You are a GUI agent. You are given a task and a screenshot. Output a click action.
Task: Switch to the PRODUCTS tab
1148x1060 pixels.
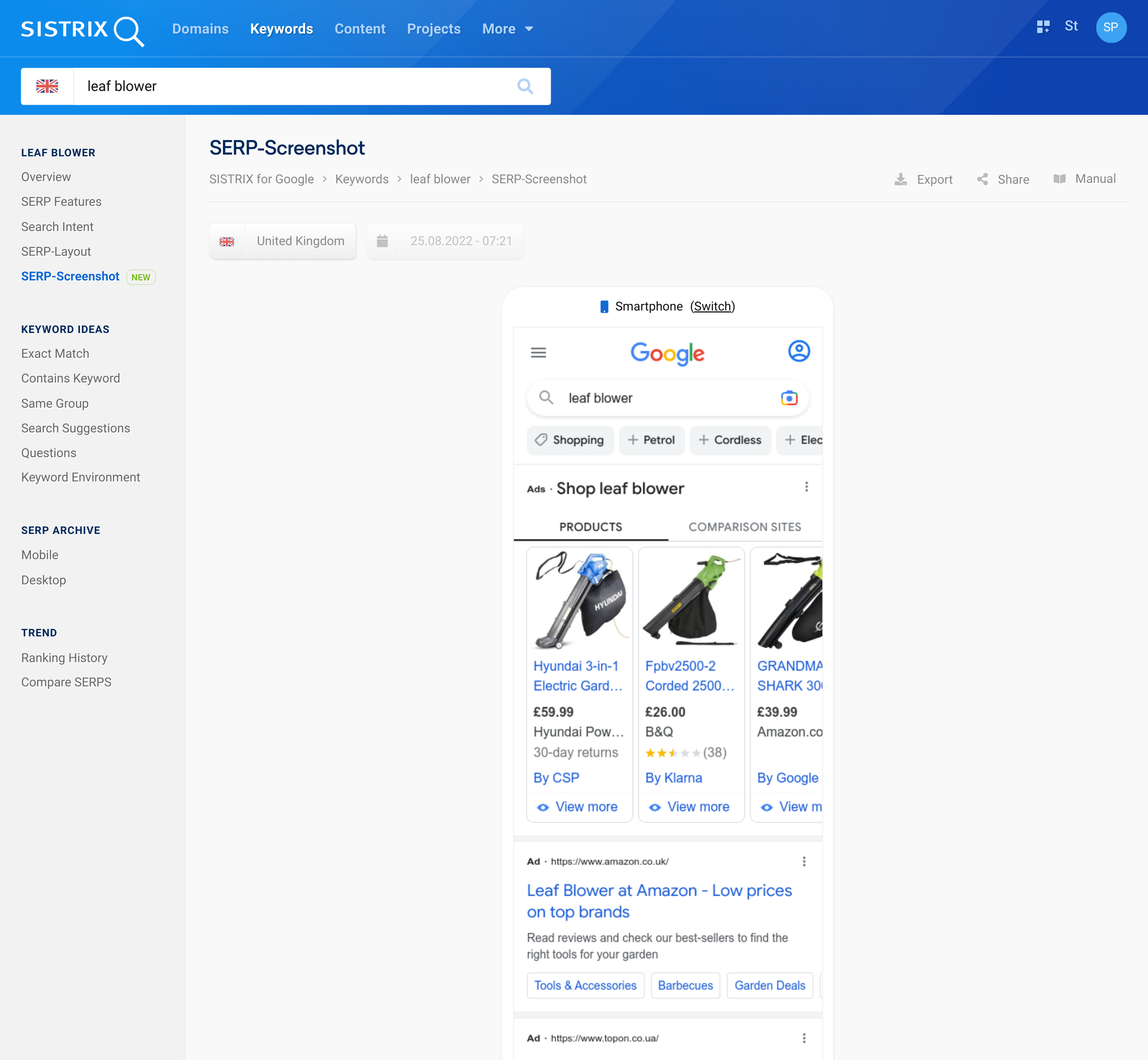[591, 527]
